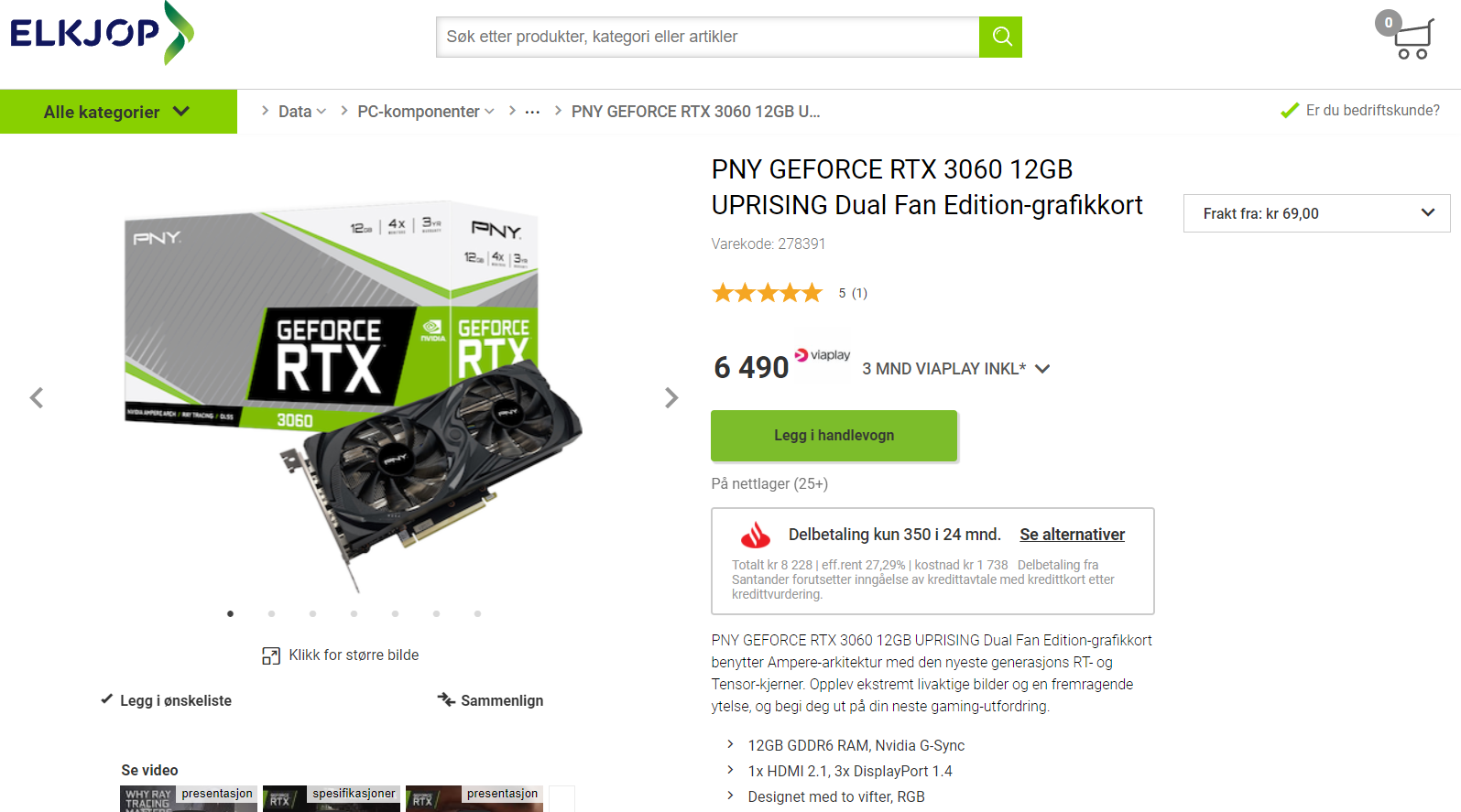Expand 3 MND VIAPLAY INKL details
This screenshot has height=812, width=1461.
[955, 369]
